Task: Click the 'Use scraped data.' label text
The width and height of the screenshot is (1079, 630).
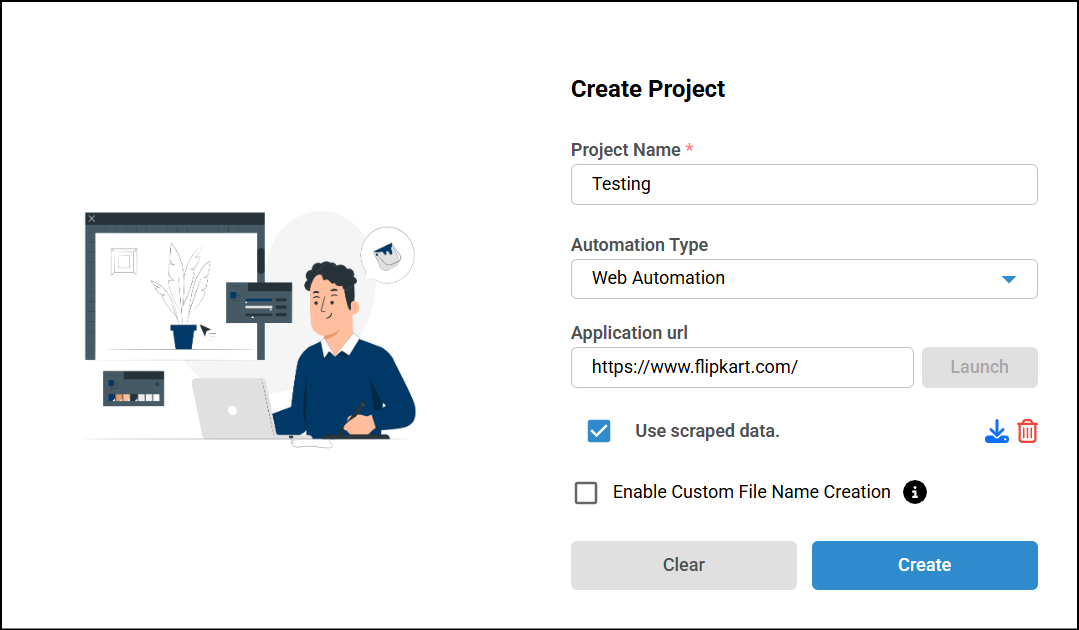Action: point(707,431)
